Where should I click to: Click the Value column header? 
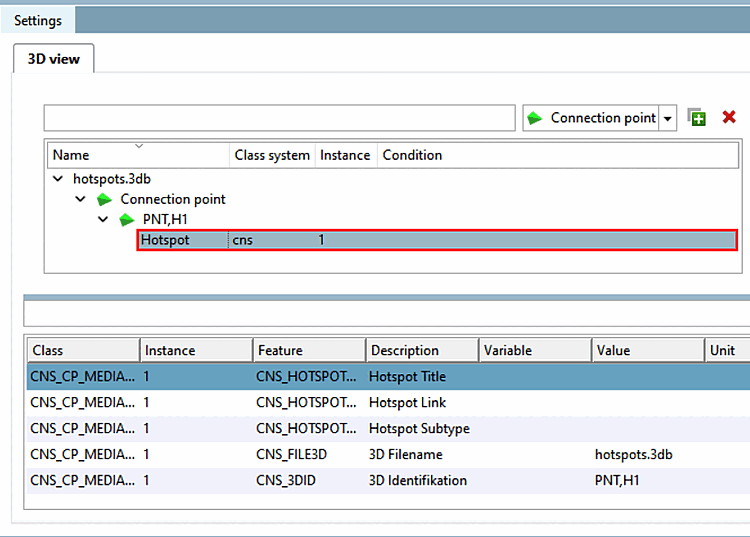(648, 351)
